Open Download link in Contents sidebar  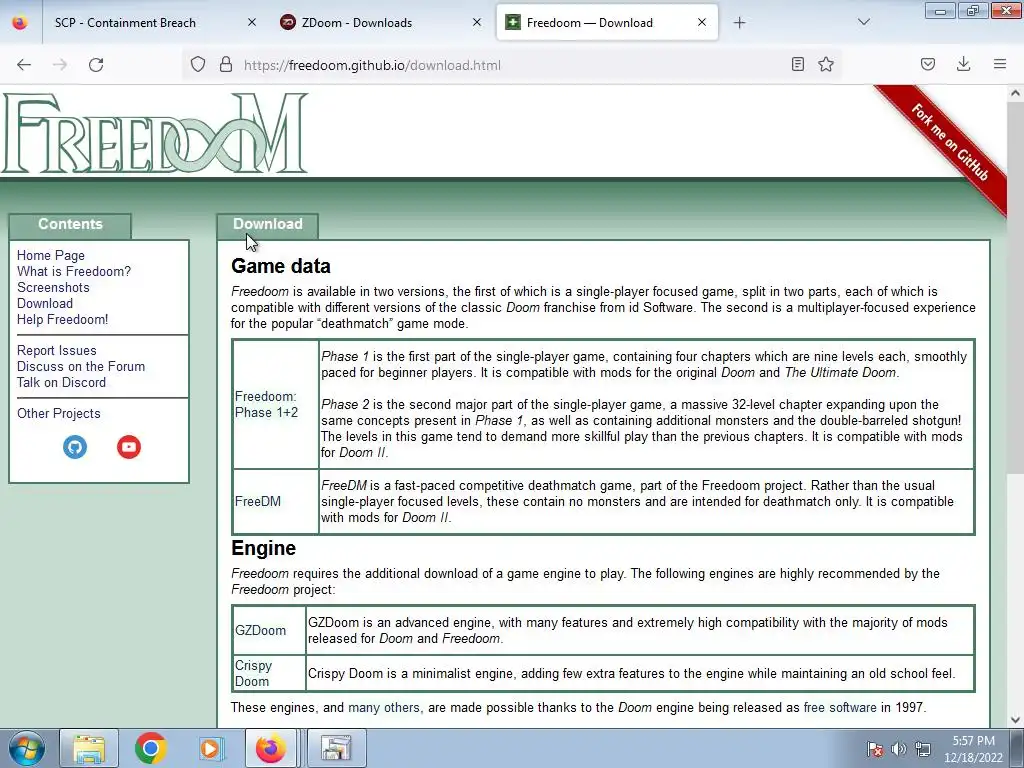44,303
